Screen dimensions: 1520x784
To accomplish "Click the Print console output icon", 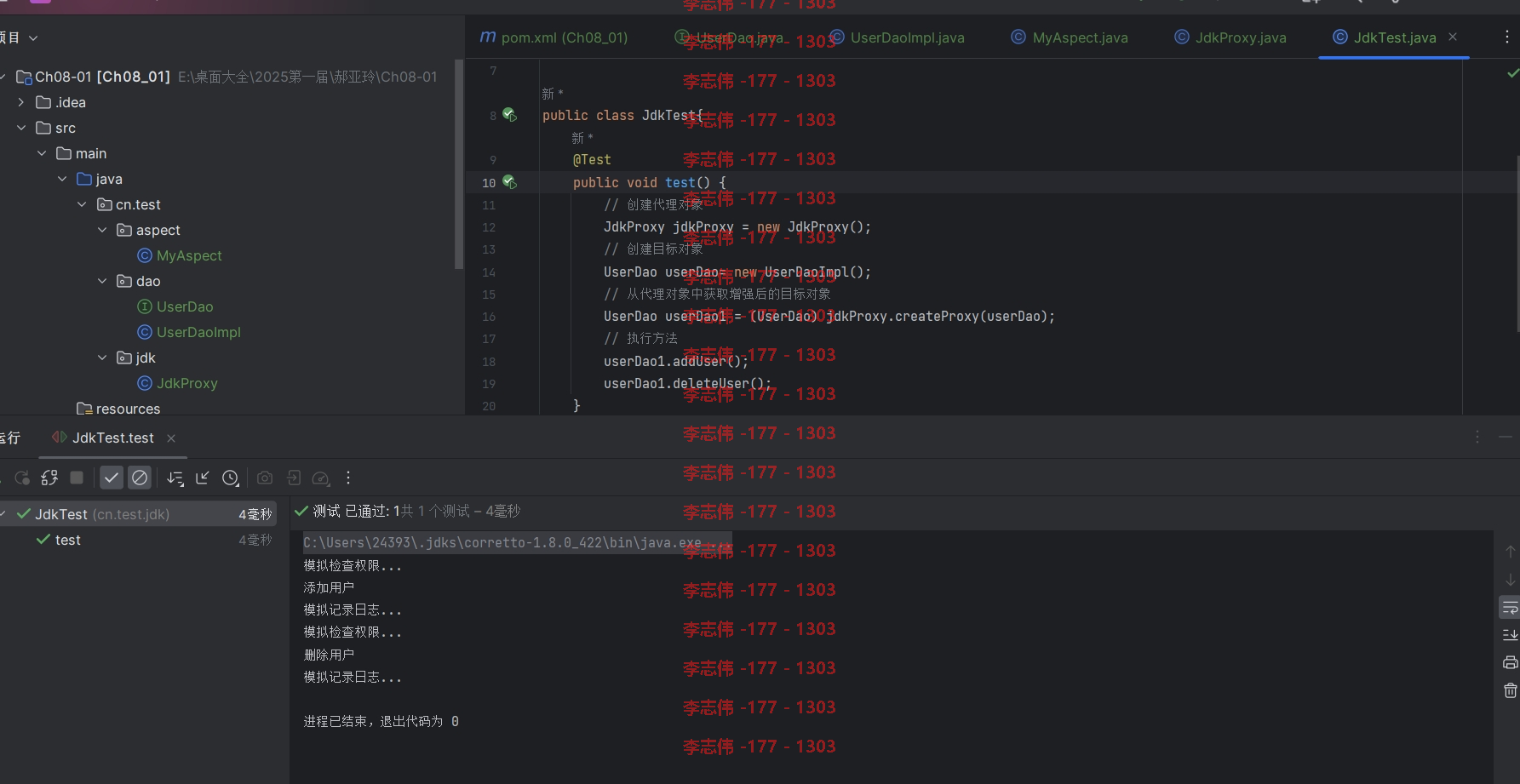I will [1510, 662].
